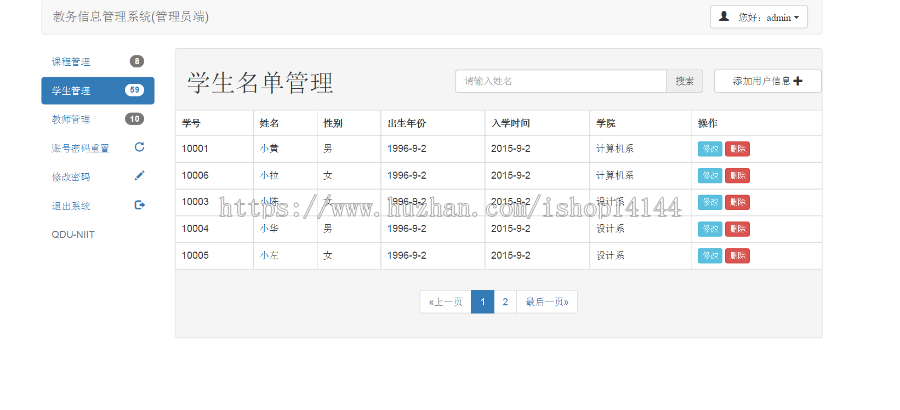Viewport: 900px width, 410px height.
Task: Open the 账号密码重置 sidebar item
Action: (x=98, y=148)
